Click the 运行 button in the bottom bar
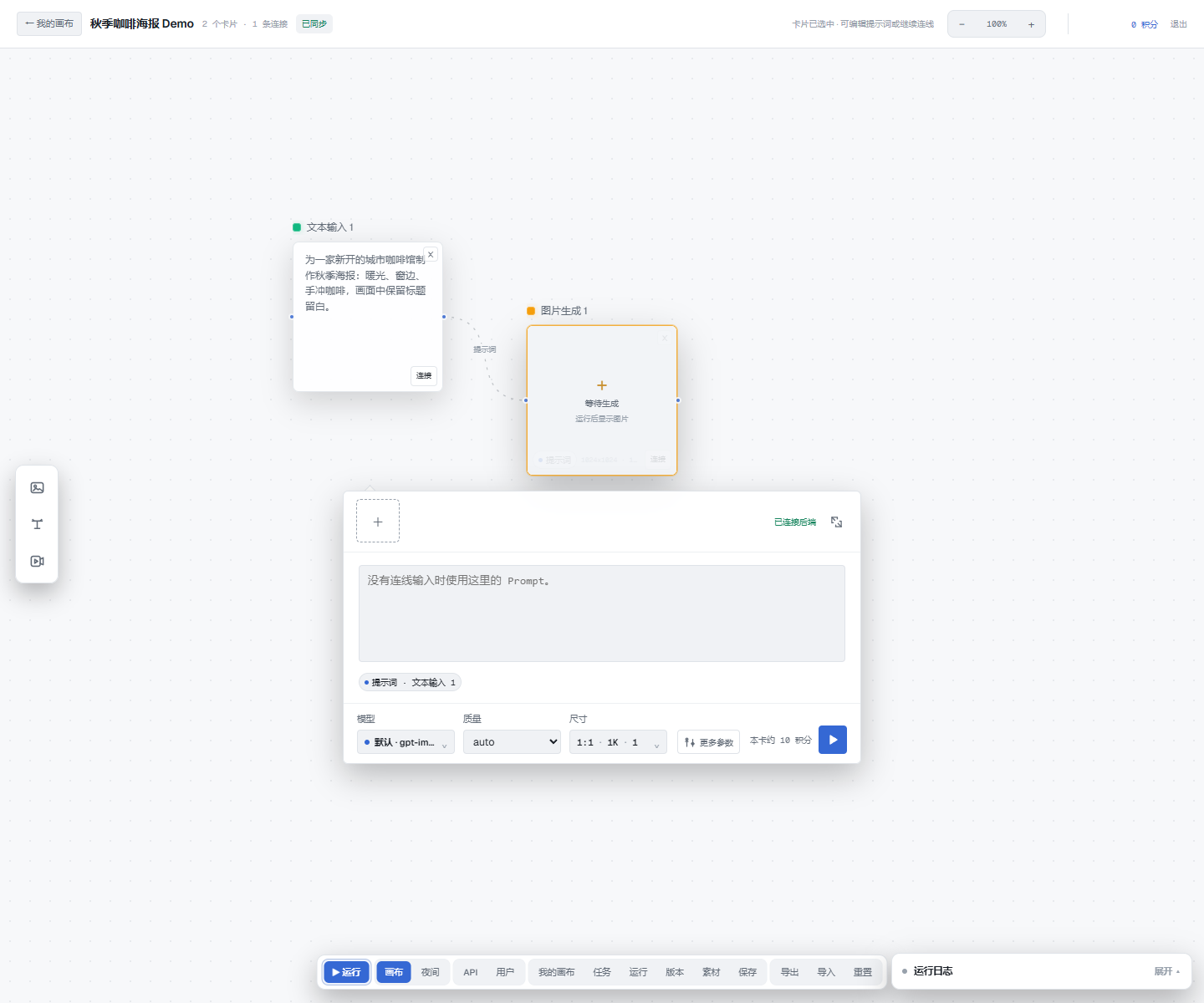1204x1003 pixels. [346, 972]
